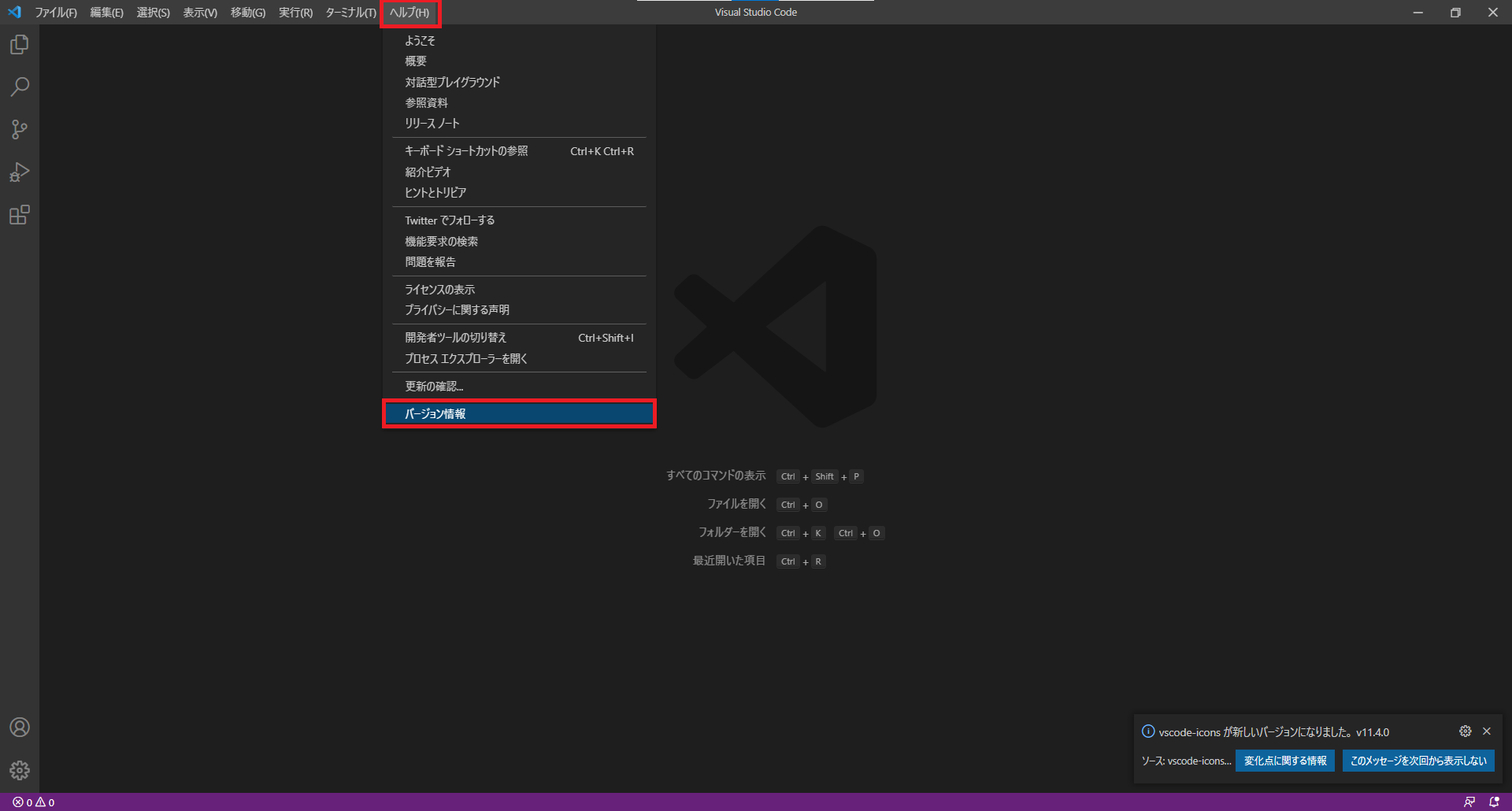Toggle 開発者ツールの切り替え
Screen dimensions: 1512x811
click(519, 338)
